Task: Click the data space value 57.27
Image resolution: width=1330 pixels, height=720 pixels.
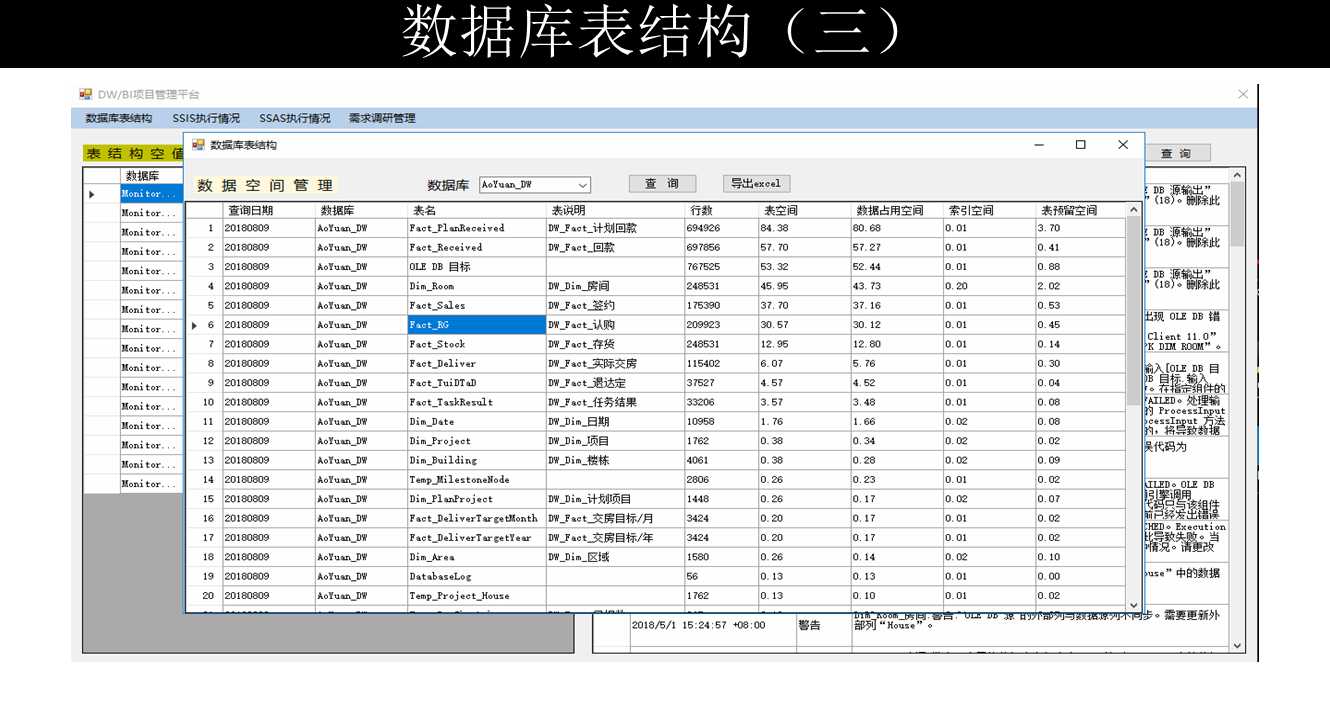Action: [x=897, y=247]
